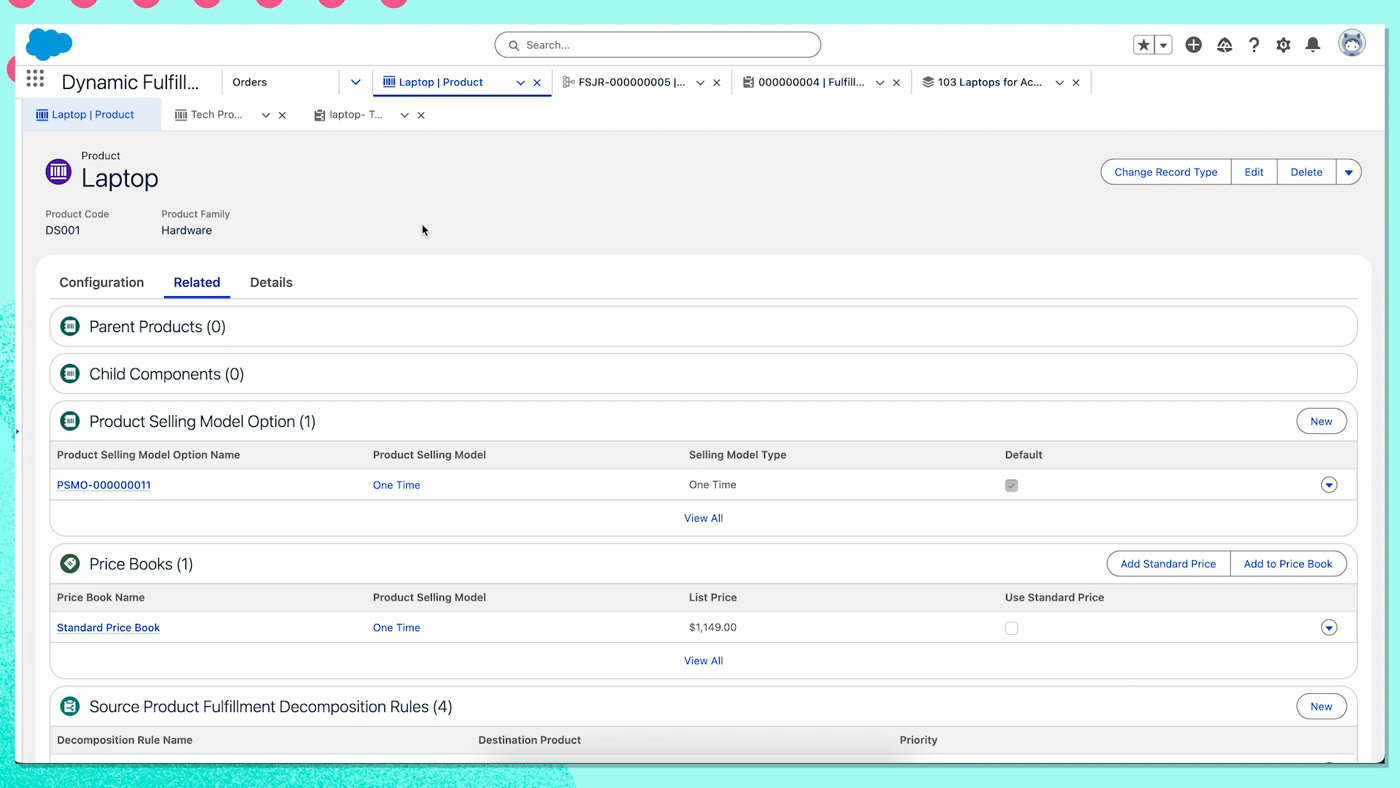Open row actions for PSMO-000000011
This screenshot has width=1400, height=788.
(x=1329, y=485)
